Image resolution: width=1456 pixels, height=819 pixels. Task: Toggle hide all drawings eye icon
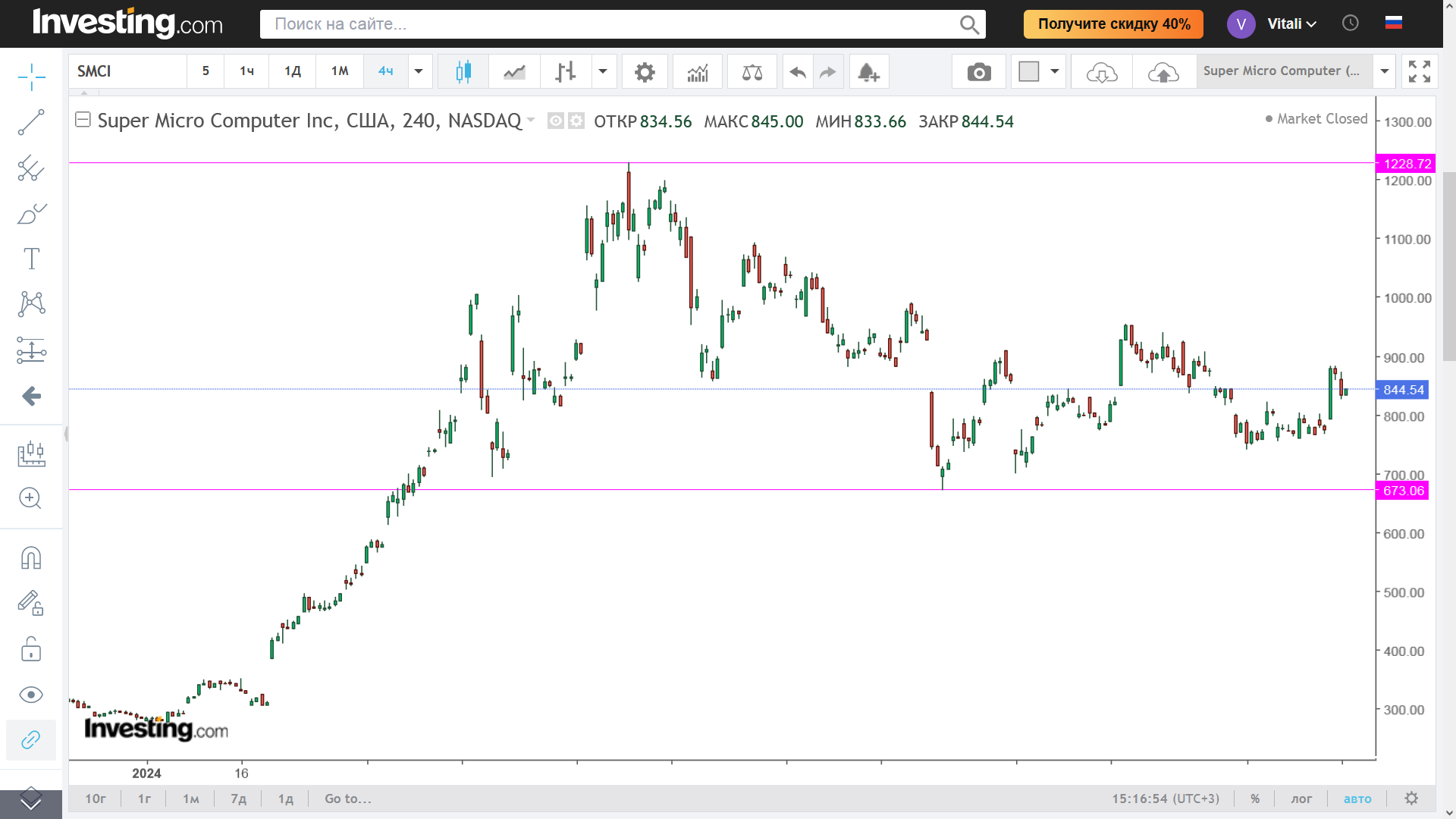(31, 695)
